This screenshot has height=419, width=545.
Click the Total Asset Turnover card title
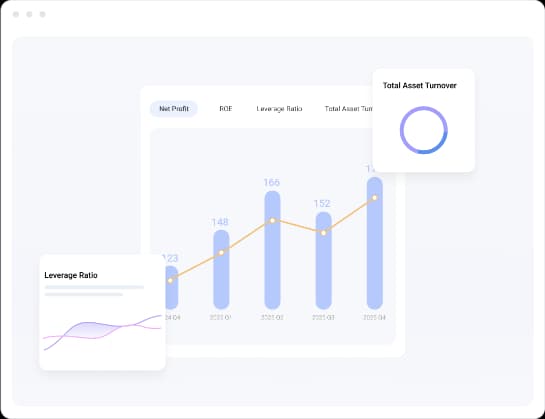420,86
